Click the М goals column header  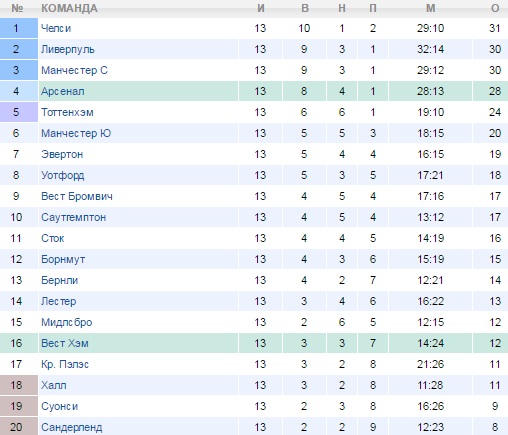[431, 8]
